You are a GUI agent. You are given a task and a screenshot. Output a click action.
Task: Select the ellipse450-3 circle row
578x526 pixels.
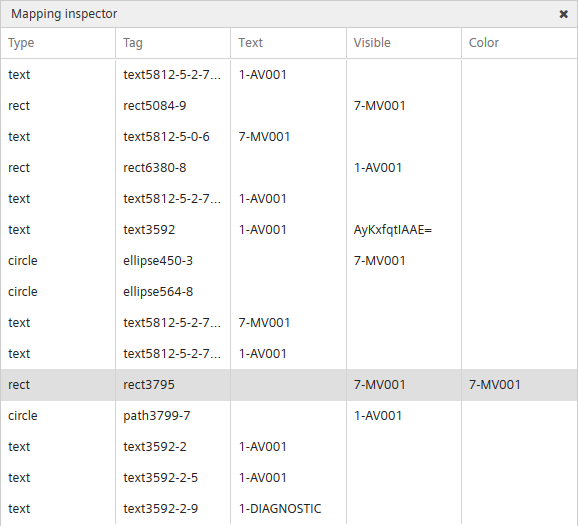pos(289,261)
